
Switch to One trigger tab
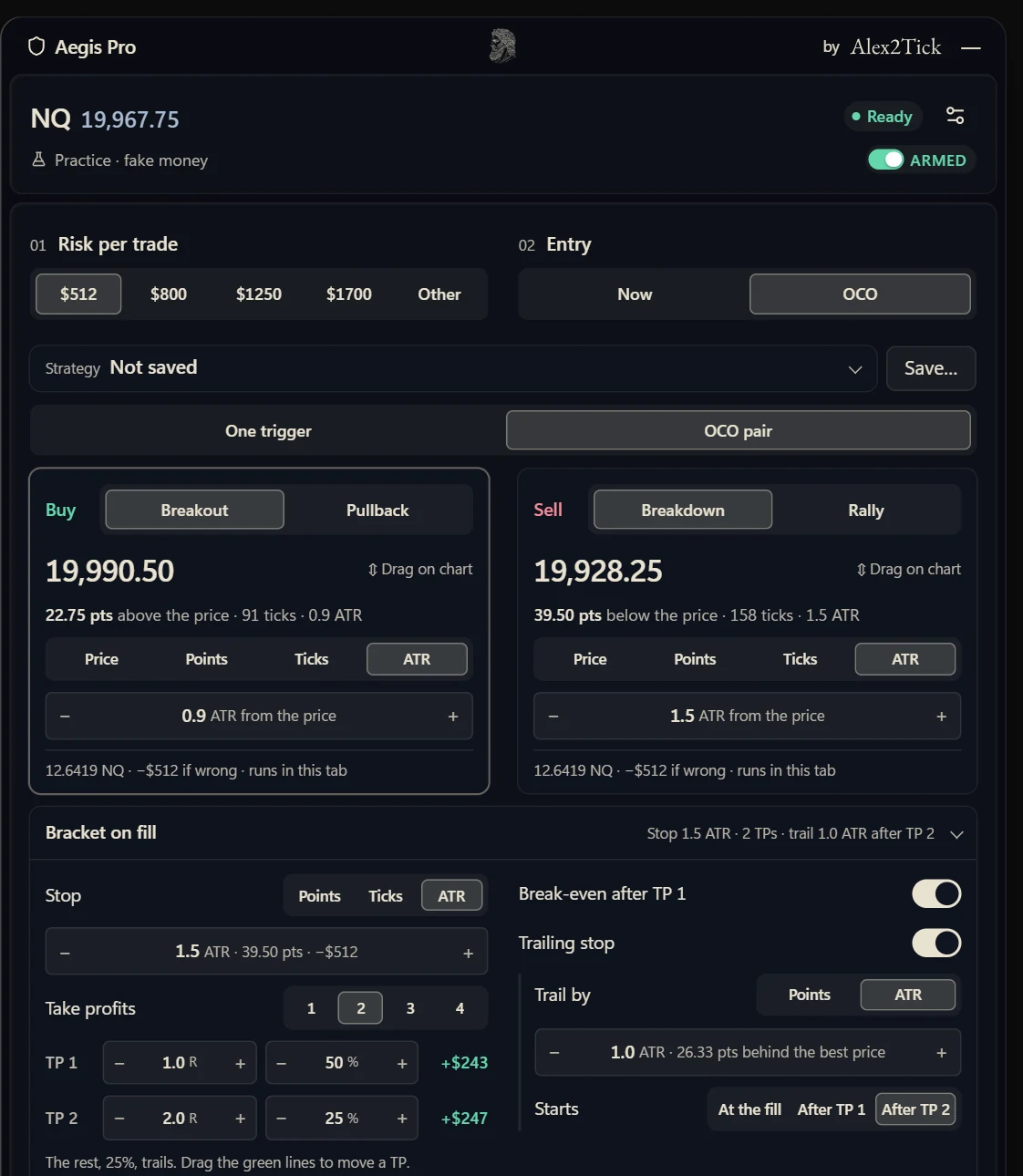point(268,430)
